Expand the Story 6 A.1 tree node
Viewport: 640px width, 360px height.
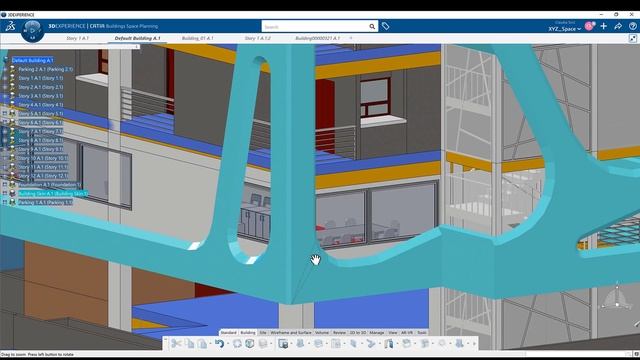point(5,122)
